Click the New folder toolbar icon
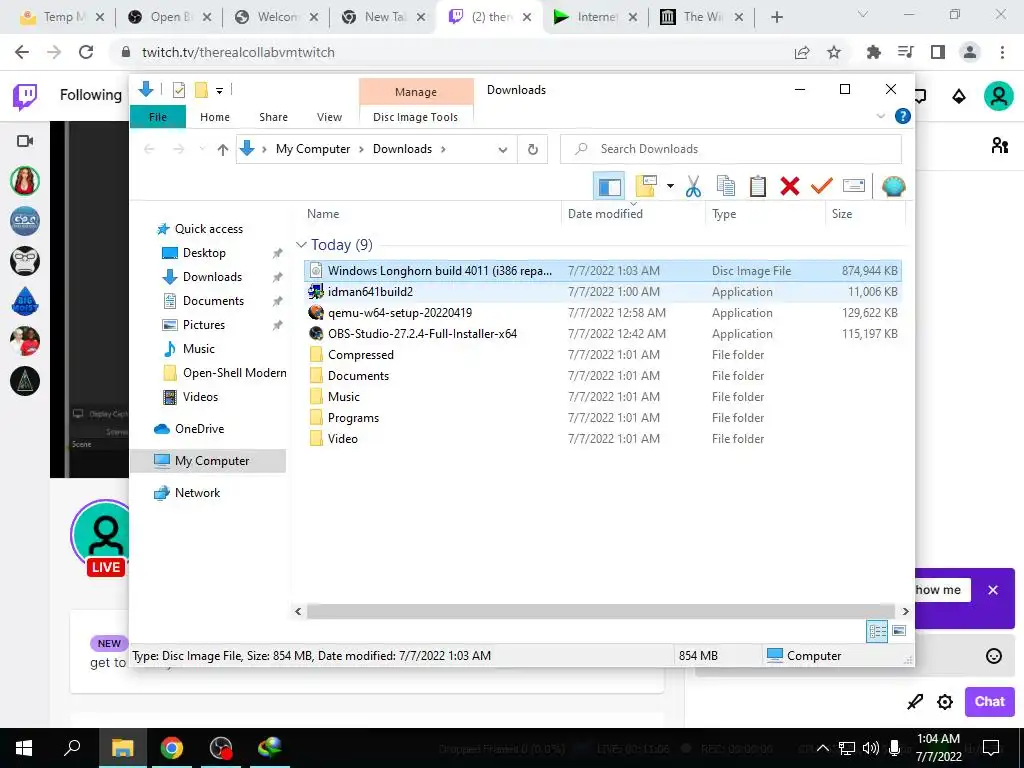Screen dimensions: 1024x768 646,187
